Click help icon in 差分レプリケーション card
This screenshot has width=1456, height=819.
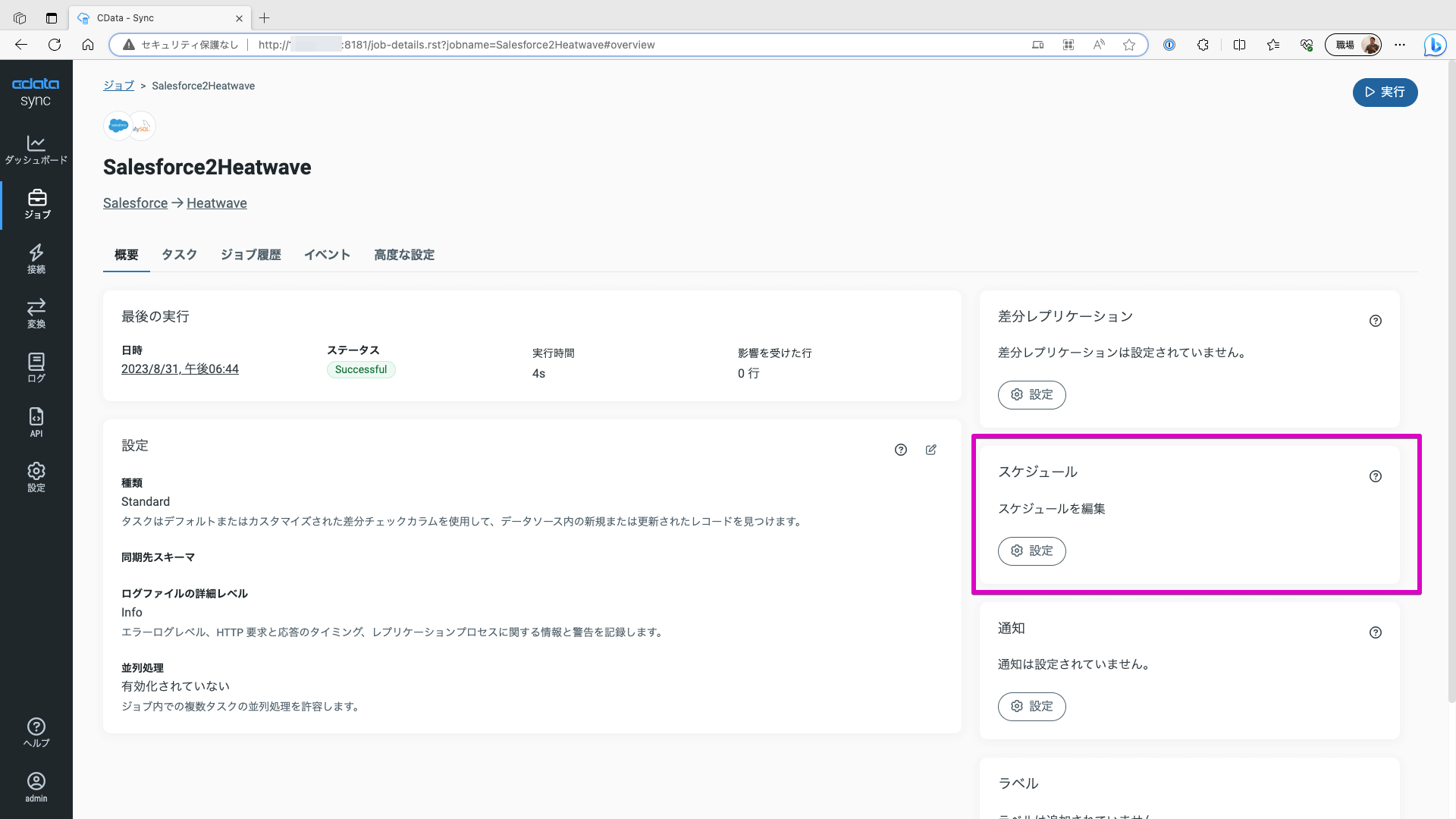tap(1375, 321)
